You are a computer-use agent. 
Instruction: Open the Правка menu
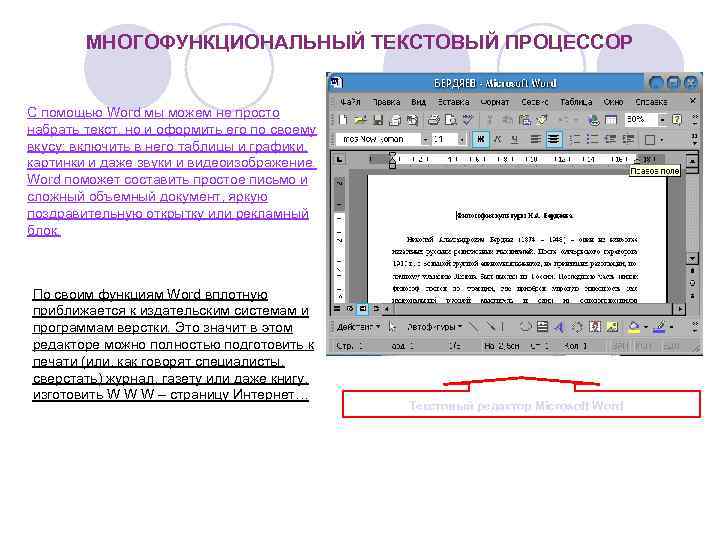[386, 102]
